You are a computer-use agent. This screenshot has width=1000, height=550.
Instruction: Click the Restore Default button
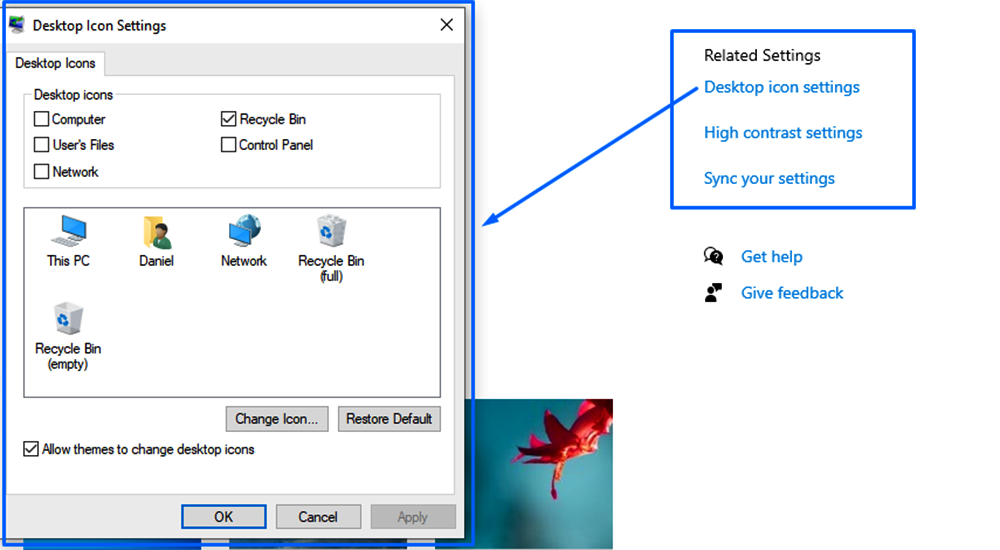tap(389, 419)
